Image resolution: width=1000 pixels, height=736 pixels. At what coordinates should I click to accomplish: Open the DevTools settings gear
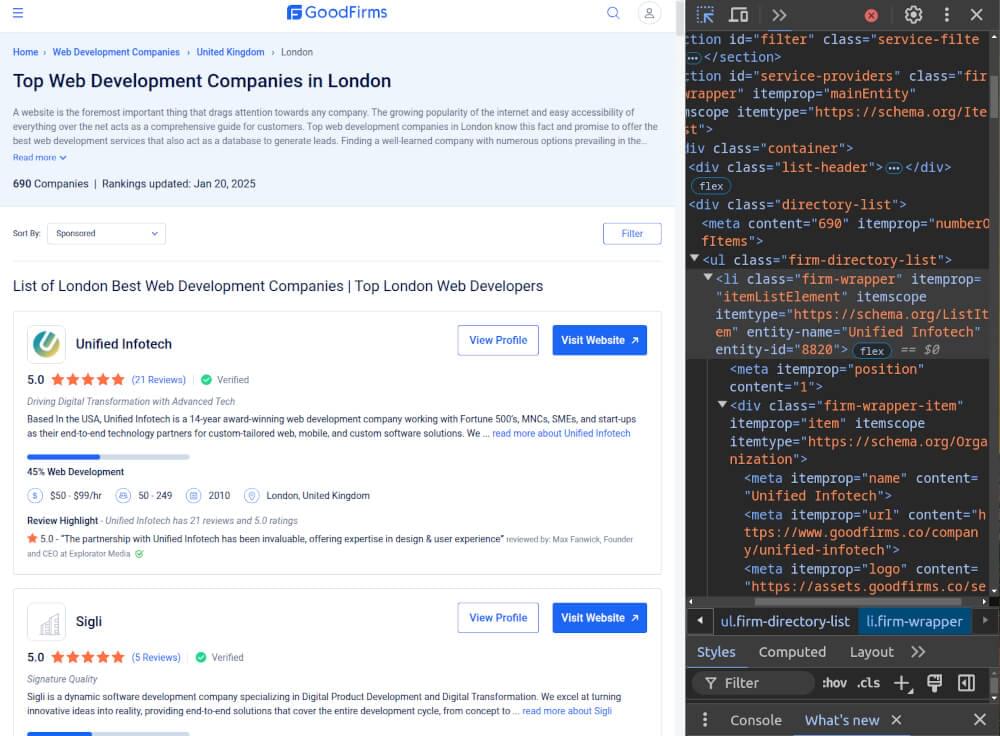coord(913,14)
